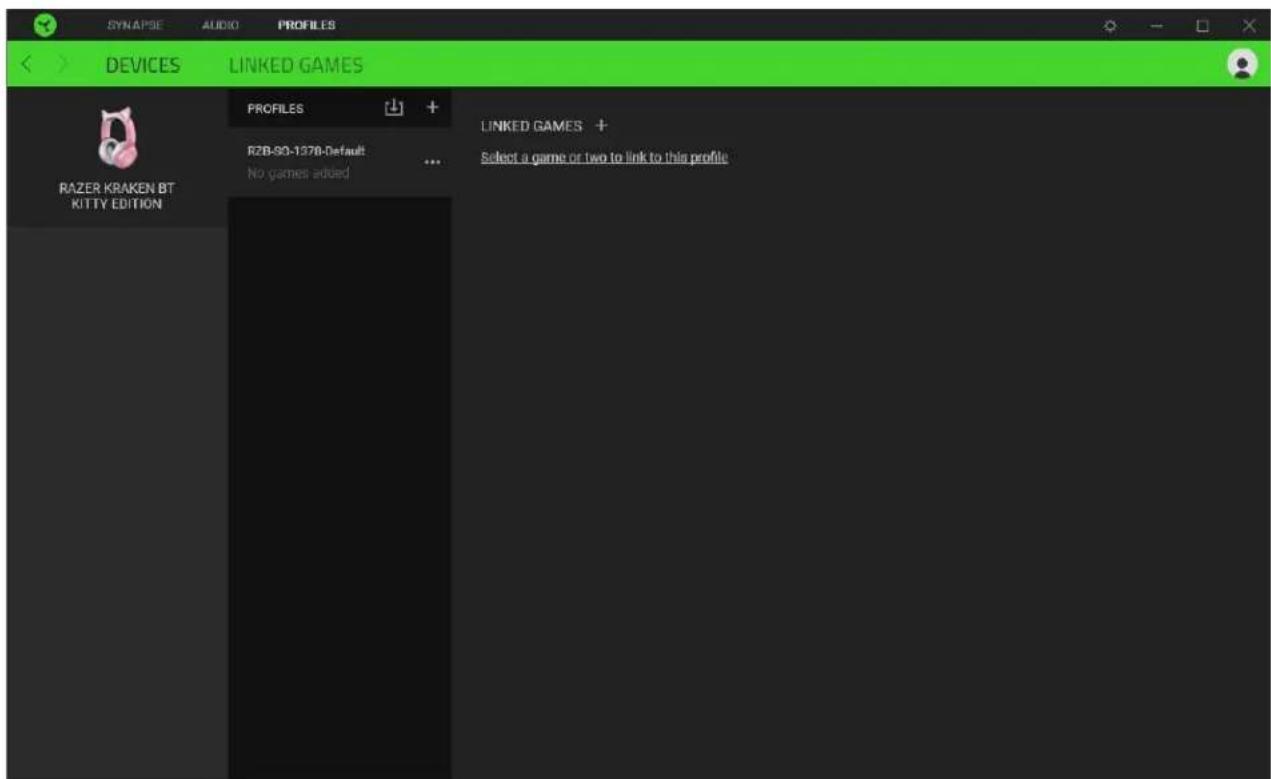The width and height of the screenshot is (1271, 779).
Task: Click the 'No games added' text
Action: pyautogui.click(x=299, y=174)
